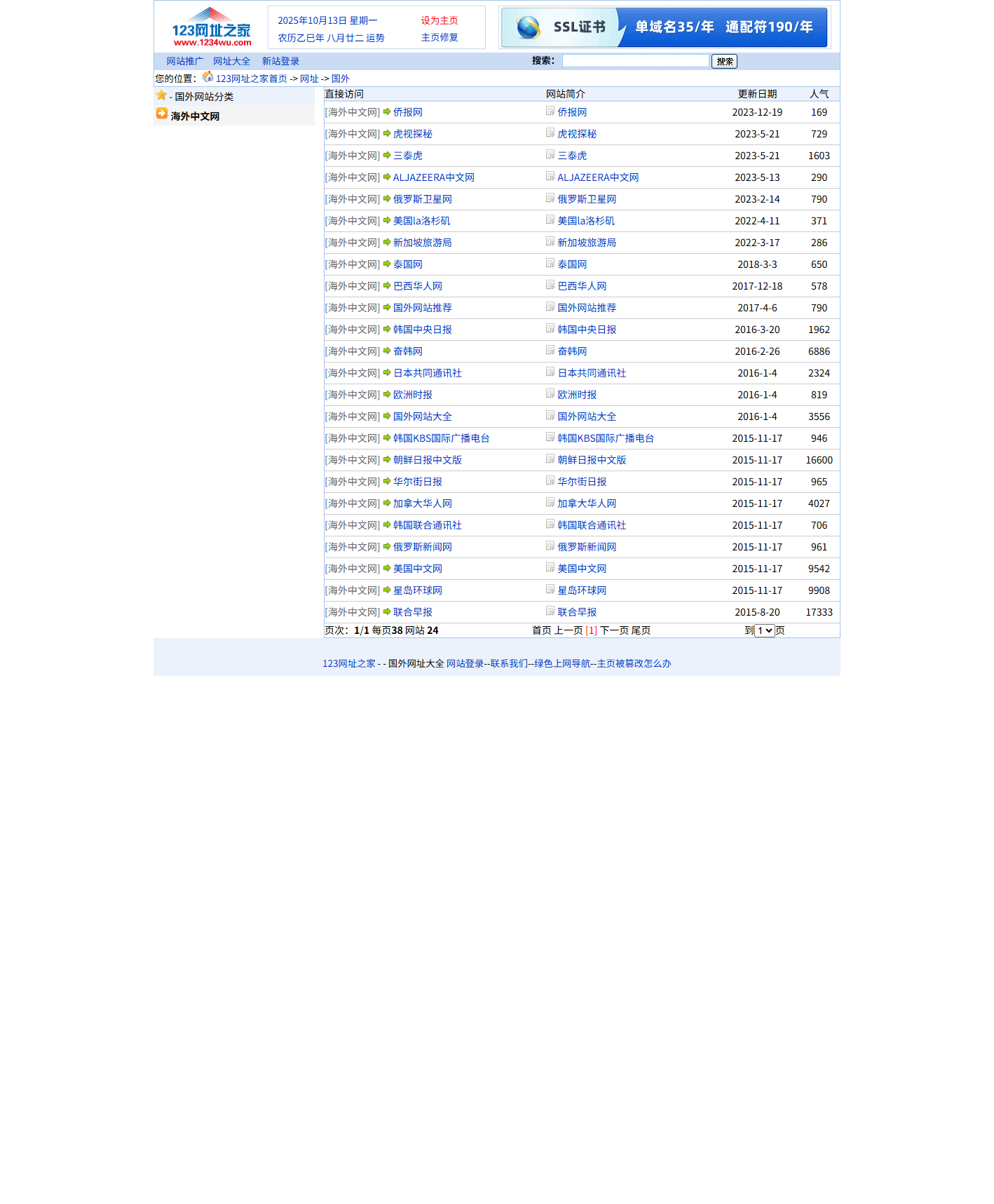This screenshot has height=1204, width=994.
Task: Click the star icon beside 国外网站分类
Action: click(x=161, y=95)
